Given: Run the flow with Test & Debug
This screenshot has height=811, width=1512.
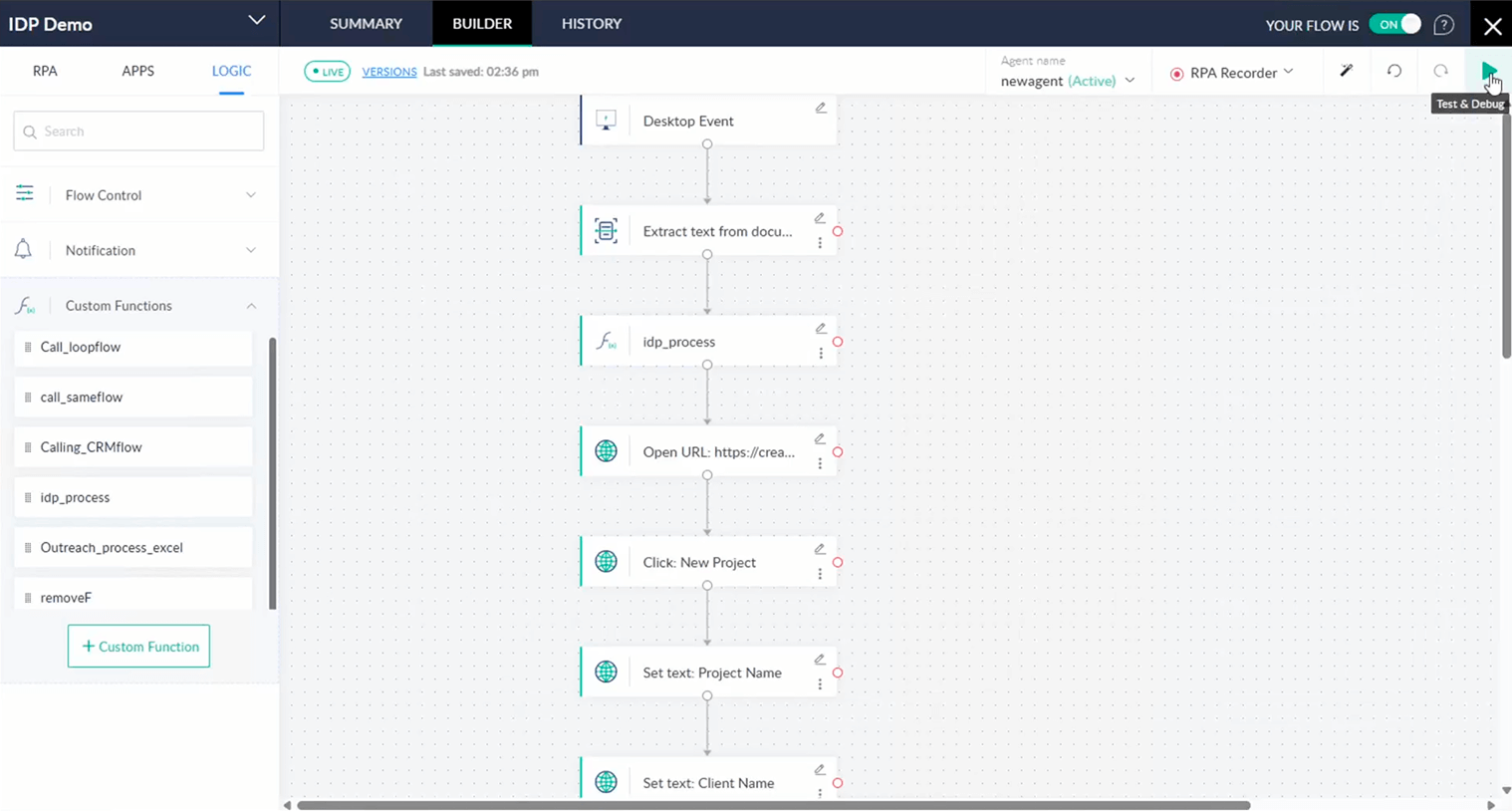Looking at the screenshot, I should click(1489, 72).
